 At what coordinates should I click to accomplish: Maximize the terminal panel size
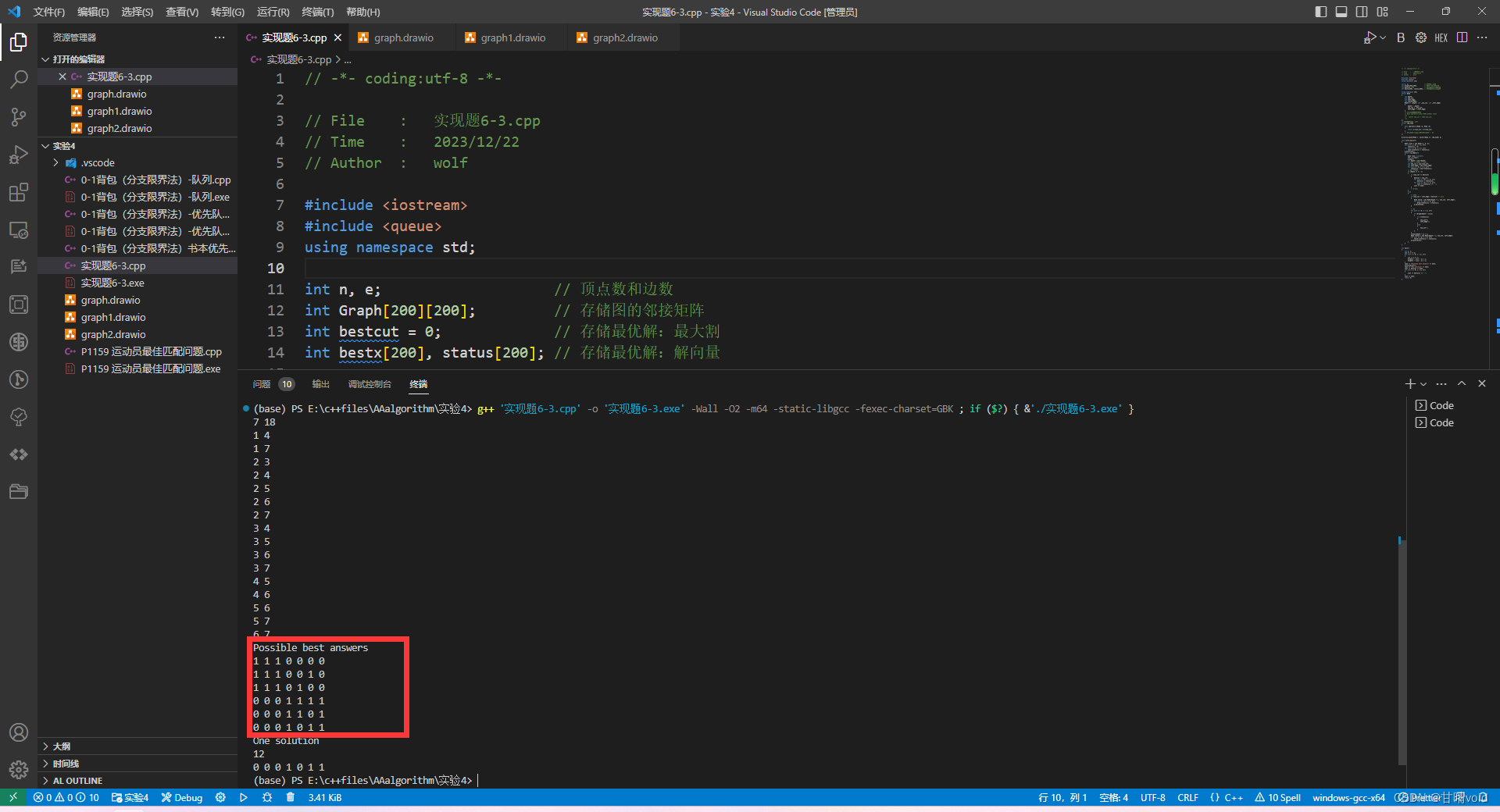tap(1462, 383)
